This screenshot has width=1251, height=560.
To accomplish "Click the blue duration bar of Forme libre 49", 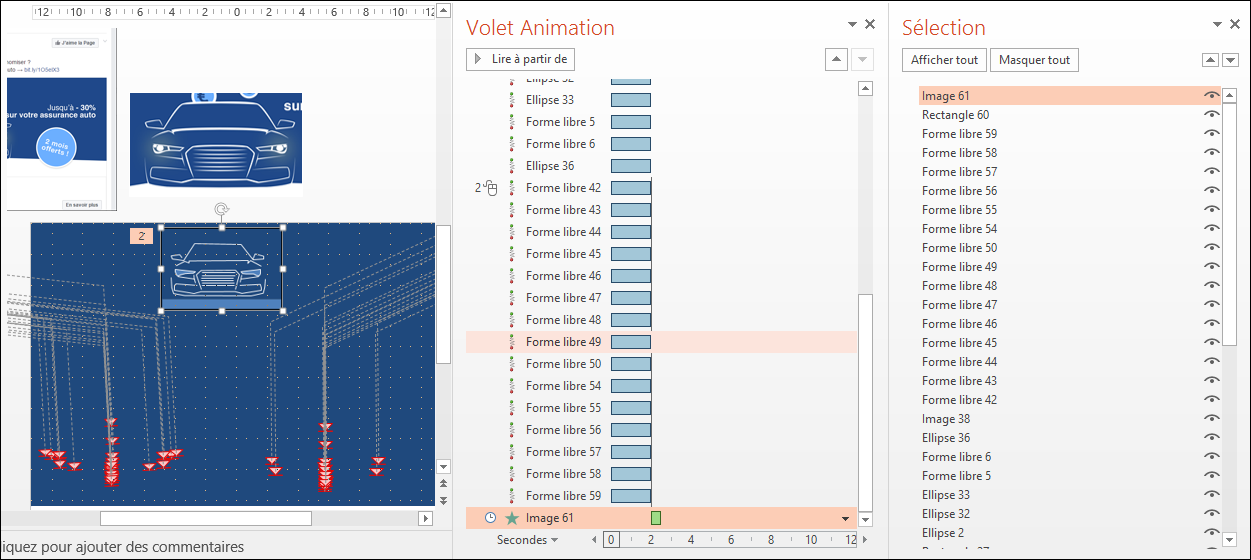I will pos(631,342).
